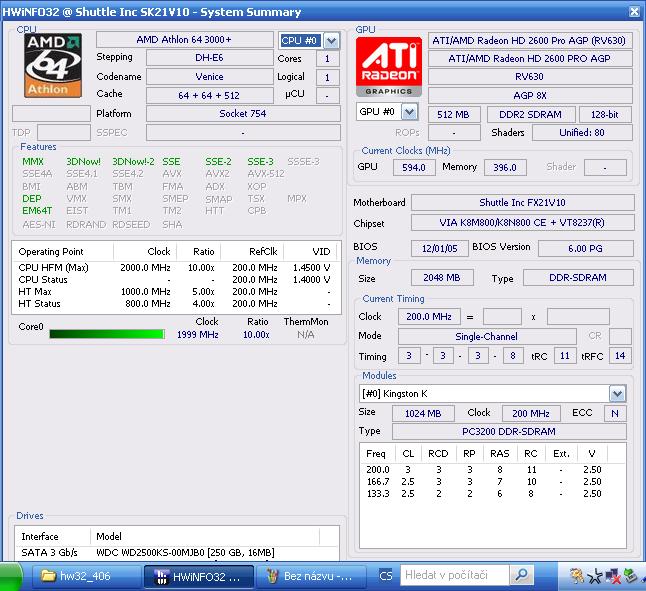Click the RV630 GPU codename field
Screen dimensions: 646x591
(x=529, y=77)
